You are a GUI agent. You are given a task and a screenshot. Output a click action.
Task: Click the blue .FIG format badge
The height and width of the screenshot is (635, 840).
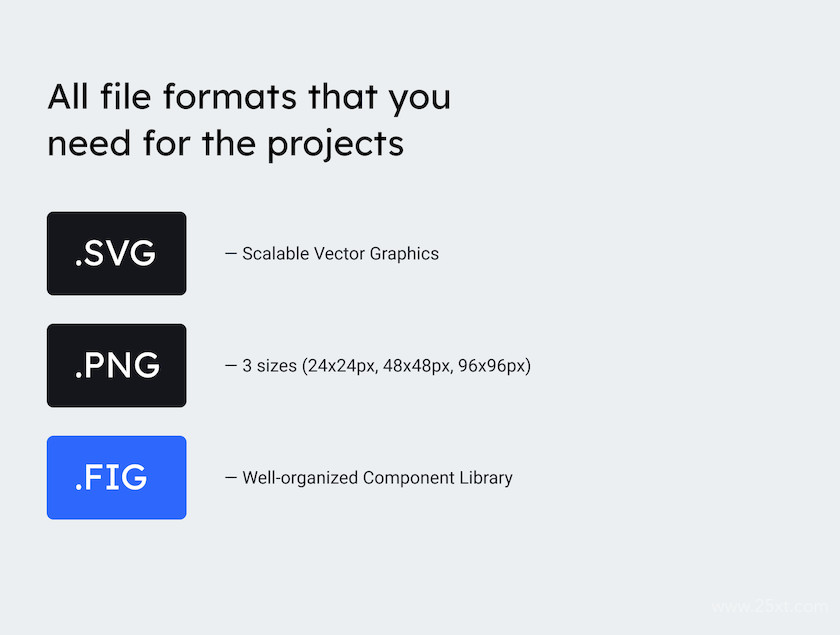117,477
